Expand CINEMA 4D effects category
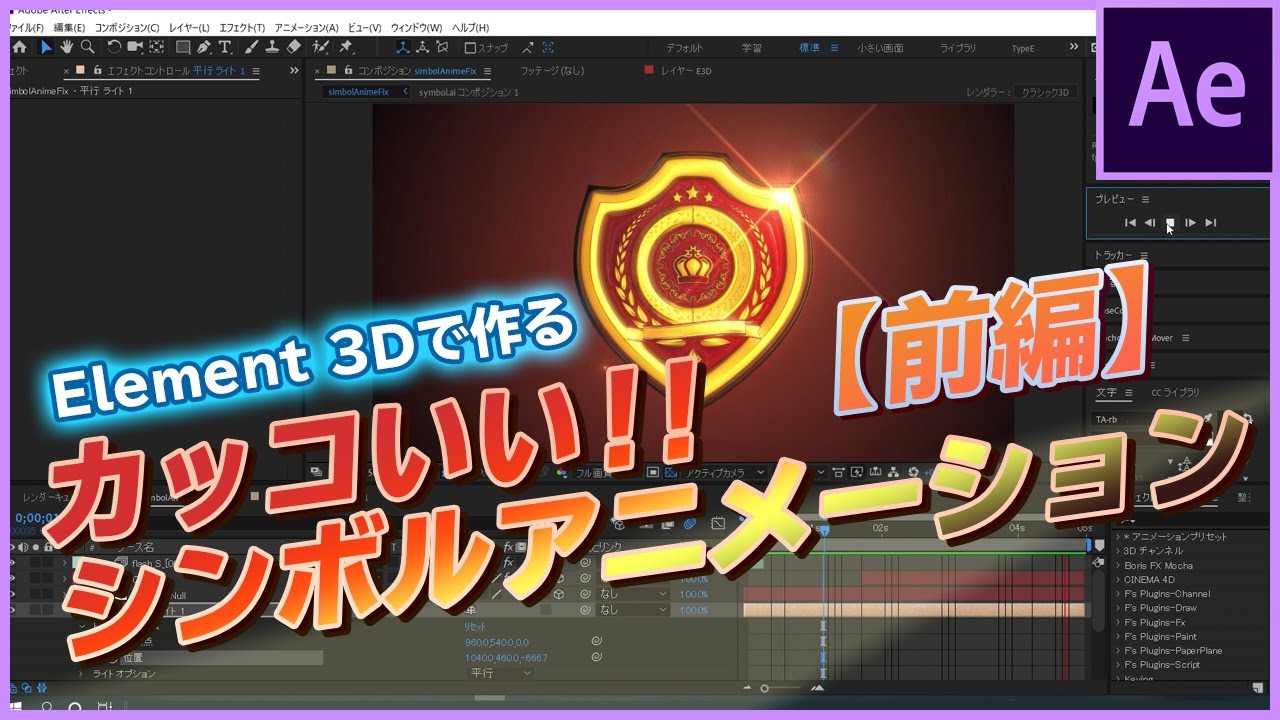The width and height of the screenshot is (1280, 720). [1118, 579]
